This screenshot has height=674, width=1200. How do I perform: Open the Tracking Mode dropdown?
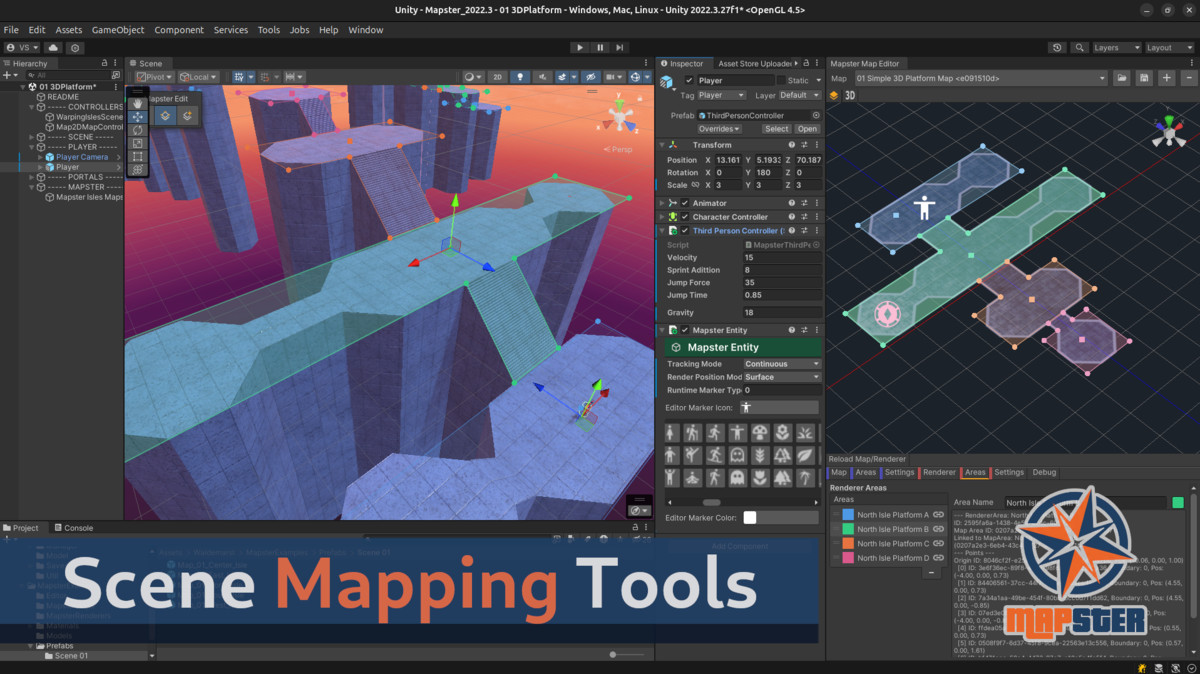(782, 364)
